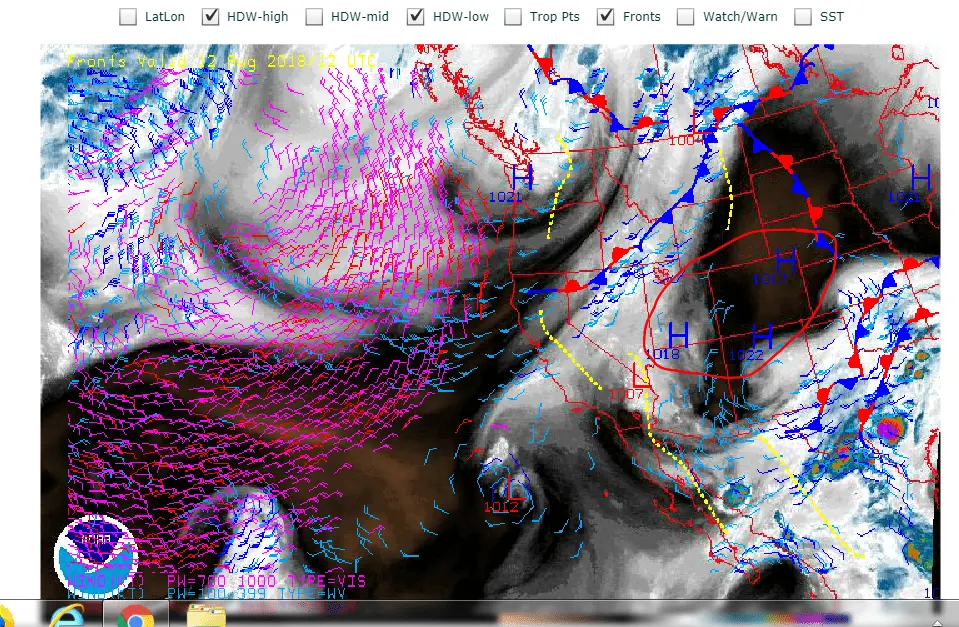This screenshot has height=627, width=959.
Task: Untick the Fronts checkbox
Action: 605,17
